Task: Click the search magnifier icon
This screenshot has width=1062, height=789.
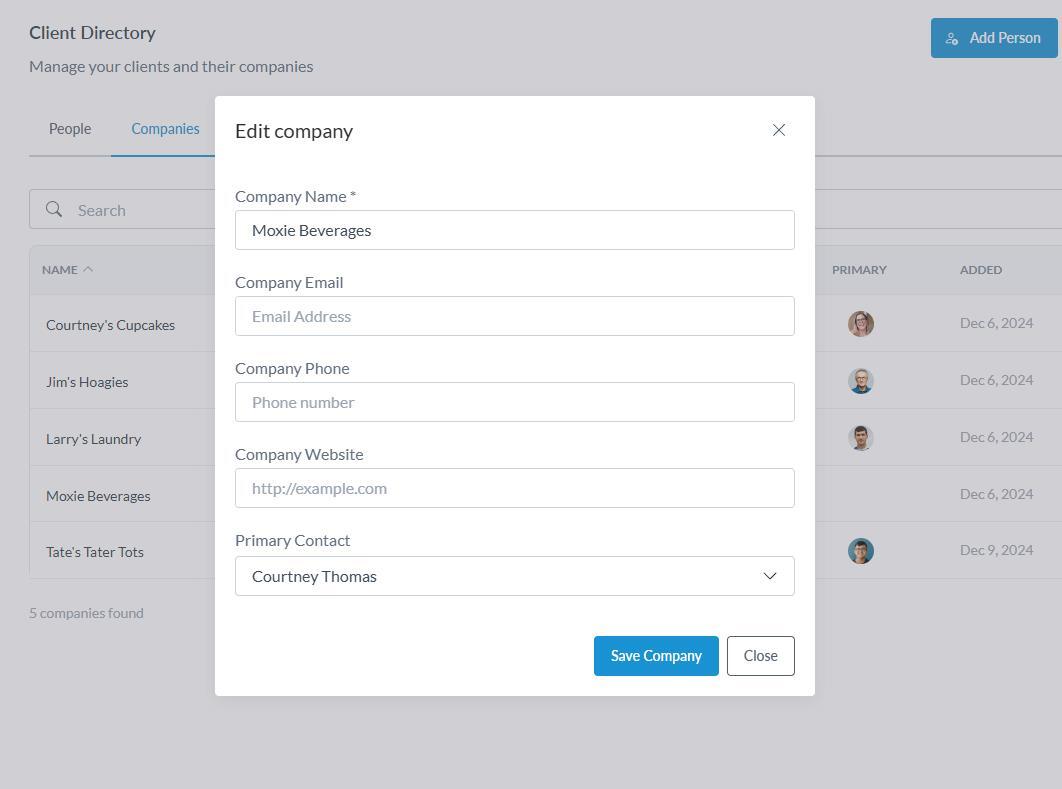Action: [54, 209]
